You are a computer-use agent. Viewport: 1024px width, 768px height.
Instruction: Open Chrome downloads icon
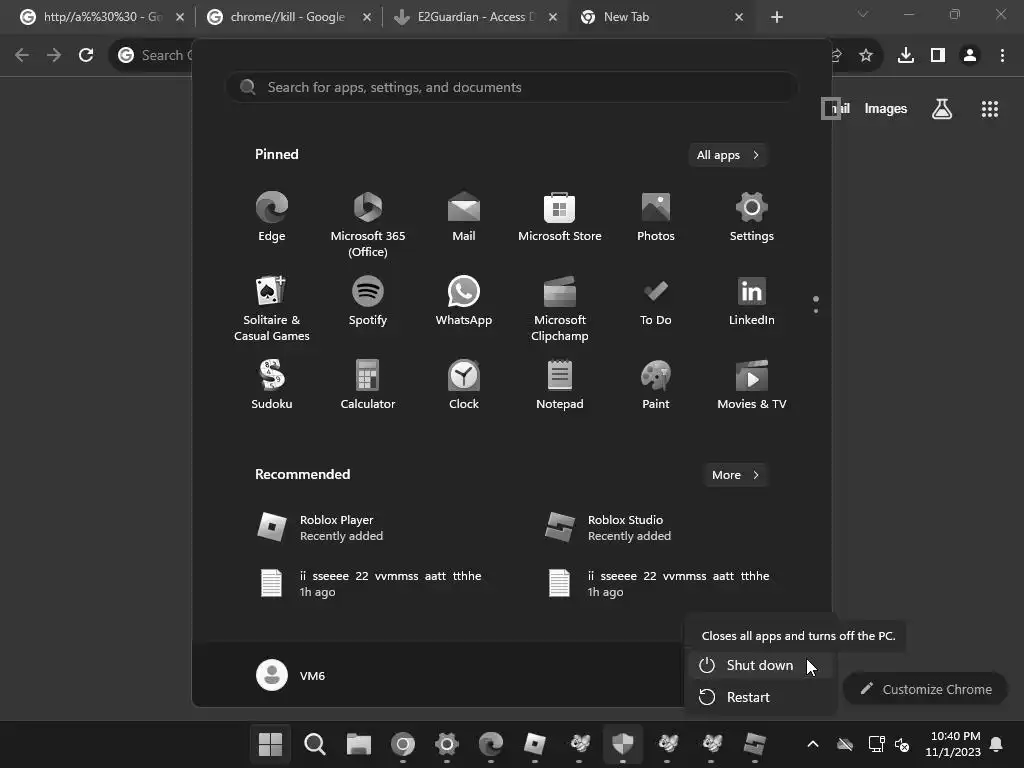coord(906,56)
